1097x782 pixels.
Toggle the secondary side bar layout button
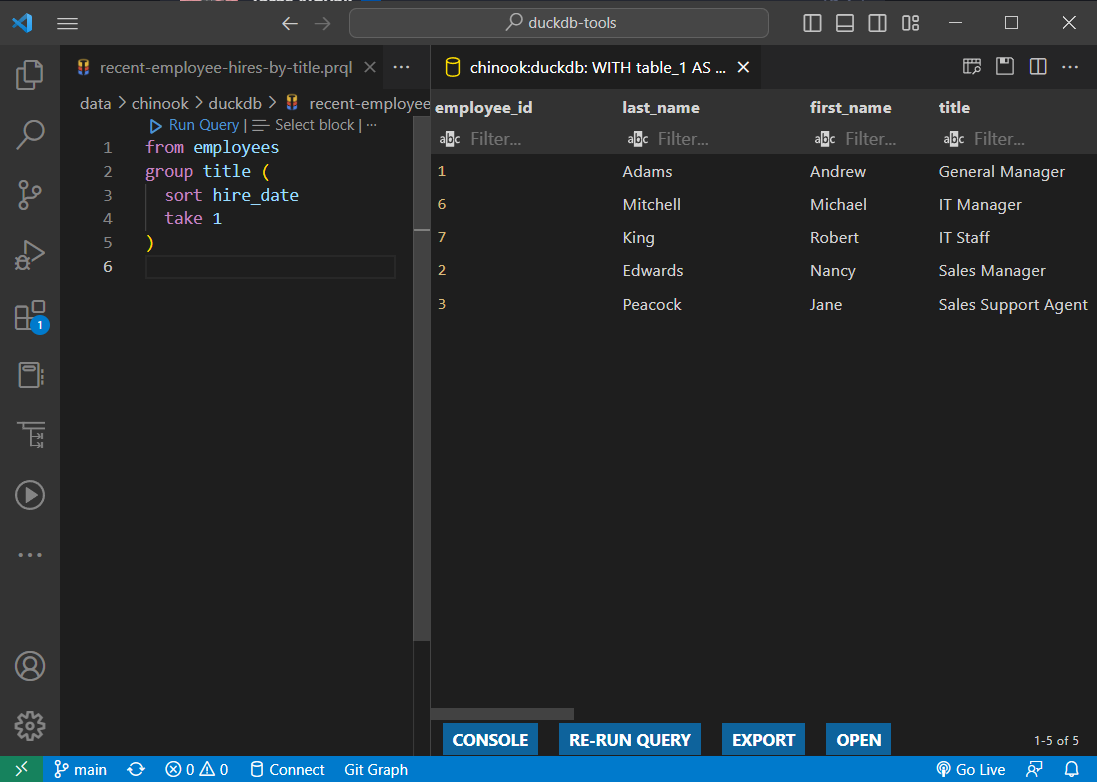[x=877, y=23]
